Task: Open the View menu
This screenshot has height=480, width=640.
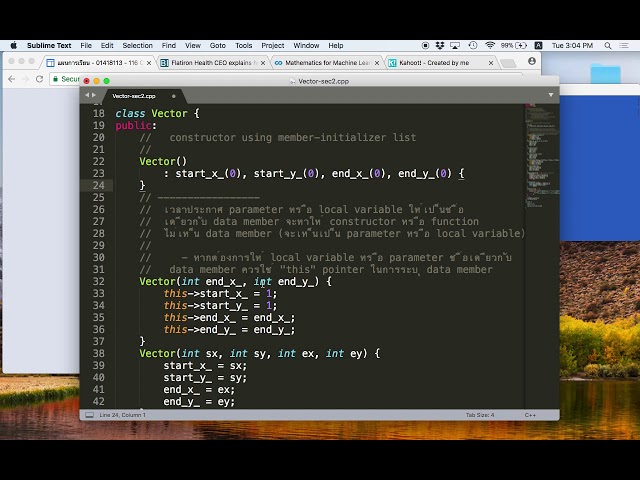Action: click(x=193, y=45)
